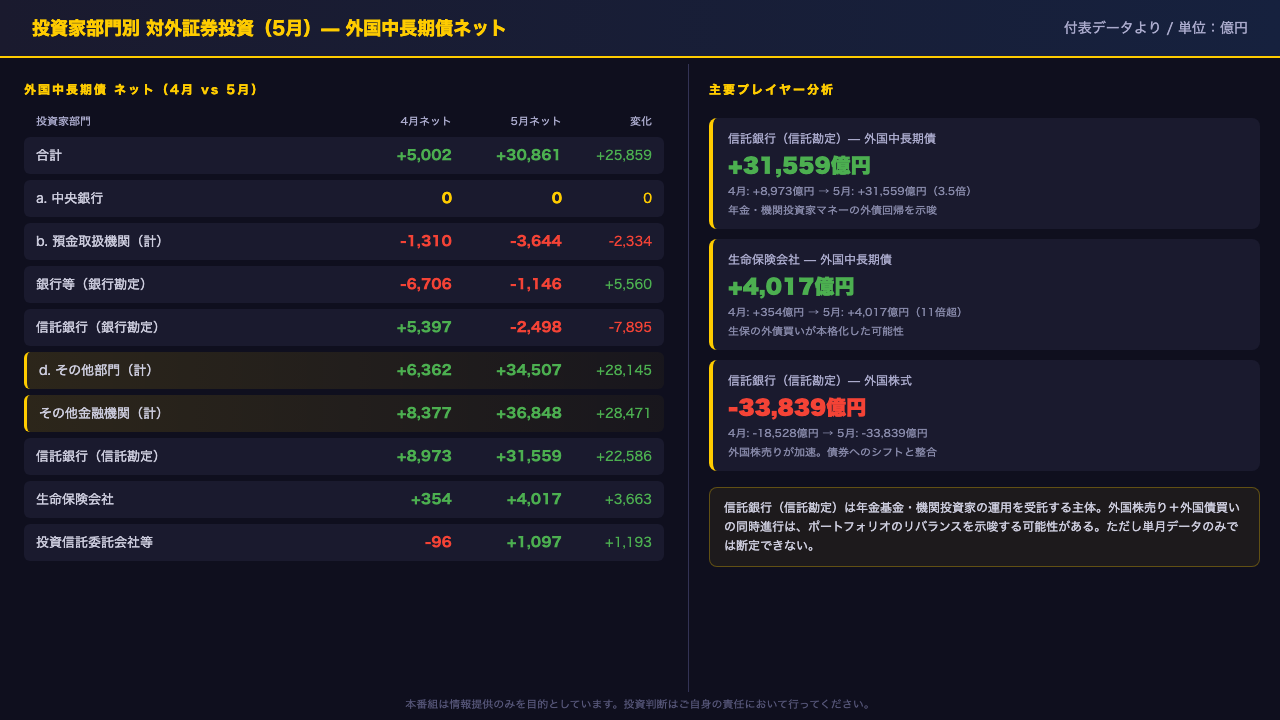This screenshot has height=720, width=1280.
Task: Click the 合計 row label
Action: click(x=49, y=156)
